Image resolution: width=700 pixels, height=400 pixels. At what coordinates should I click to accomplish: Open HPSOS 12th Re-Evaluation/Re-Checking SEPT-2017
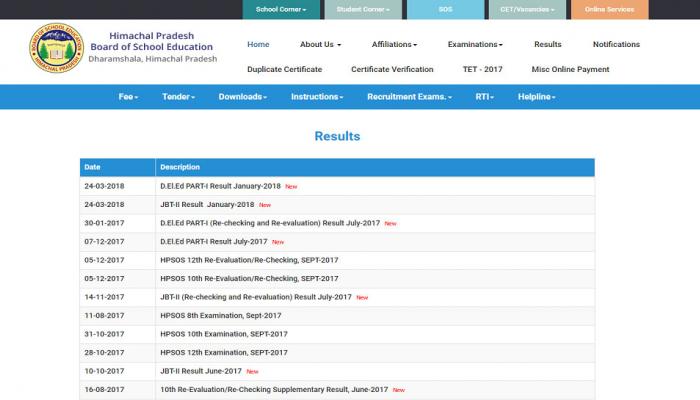coord(249,260)
